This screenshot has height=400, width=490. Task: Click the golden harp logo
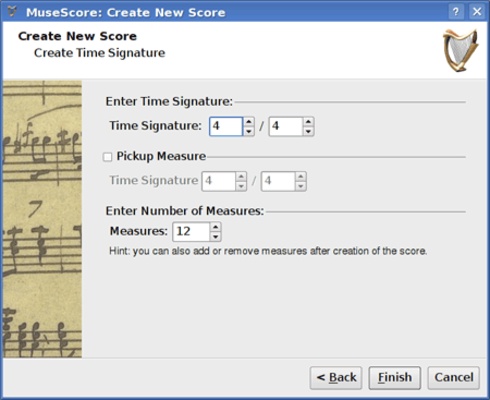click(461, 50)
